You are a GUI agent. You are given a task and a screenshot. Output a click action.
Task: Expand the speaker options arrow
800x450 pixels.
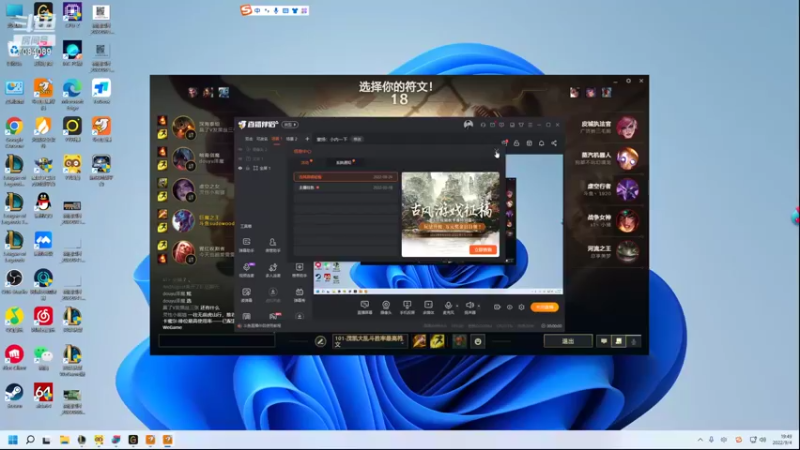pos(479,306)
